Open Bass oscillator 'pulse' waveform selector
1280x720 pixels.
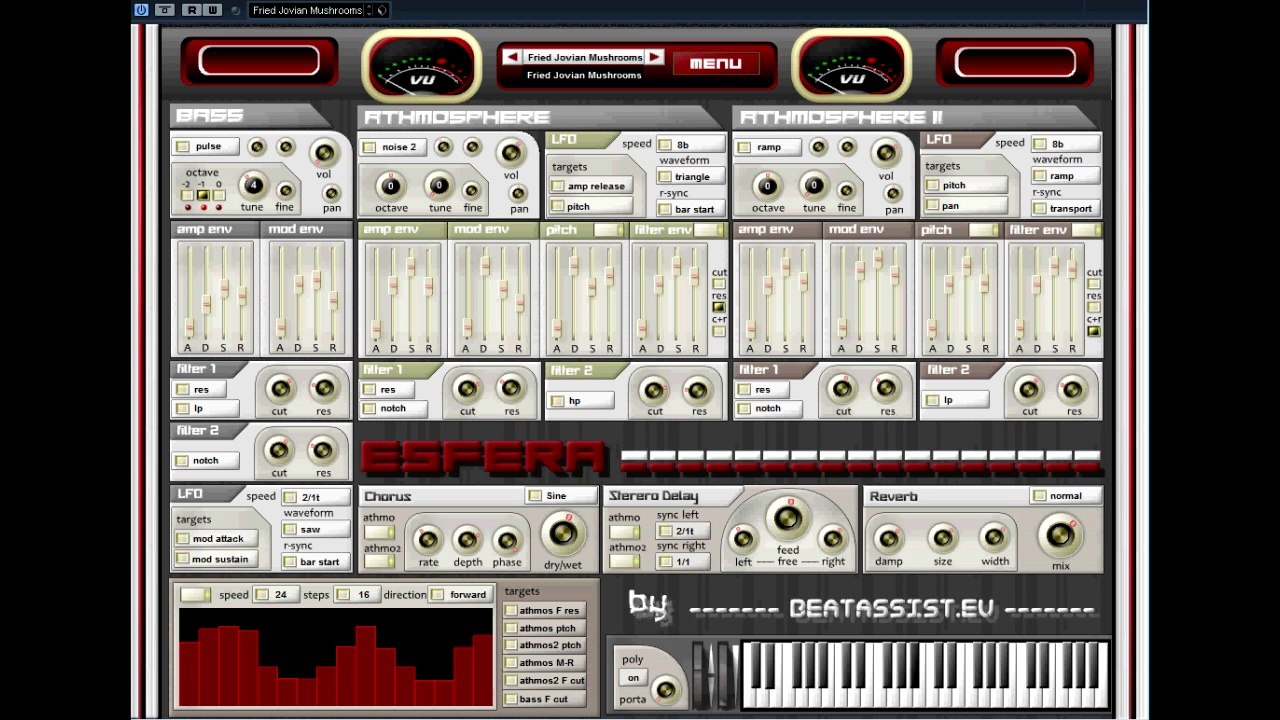207,146
